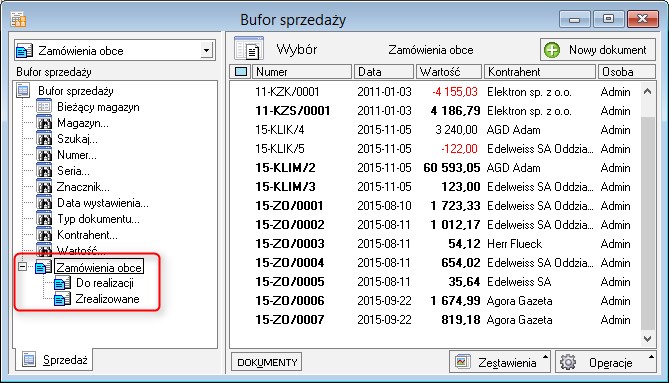This screenshot has width=669, height=383.
Task: Close the Bufor sprzedaży window
Action: click(x=642, y=19)
